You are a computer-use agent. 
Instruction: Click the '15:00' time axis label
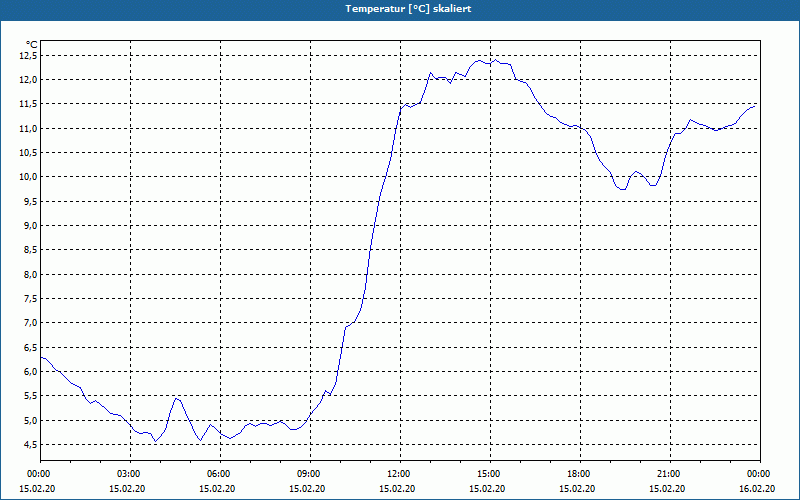point(490,474)
